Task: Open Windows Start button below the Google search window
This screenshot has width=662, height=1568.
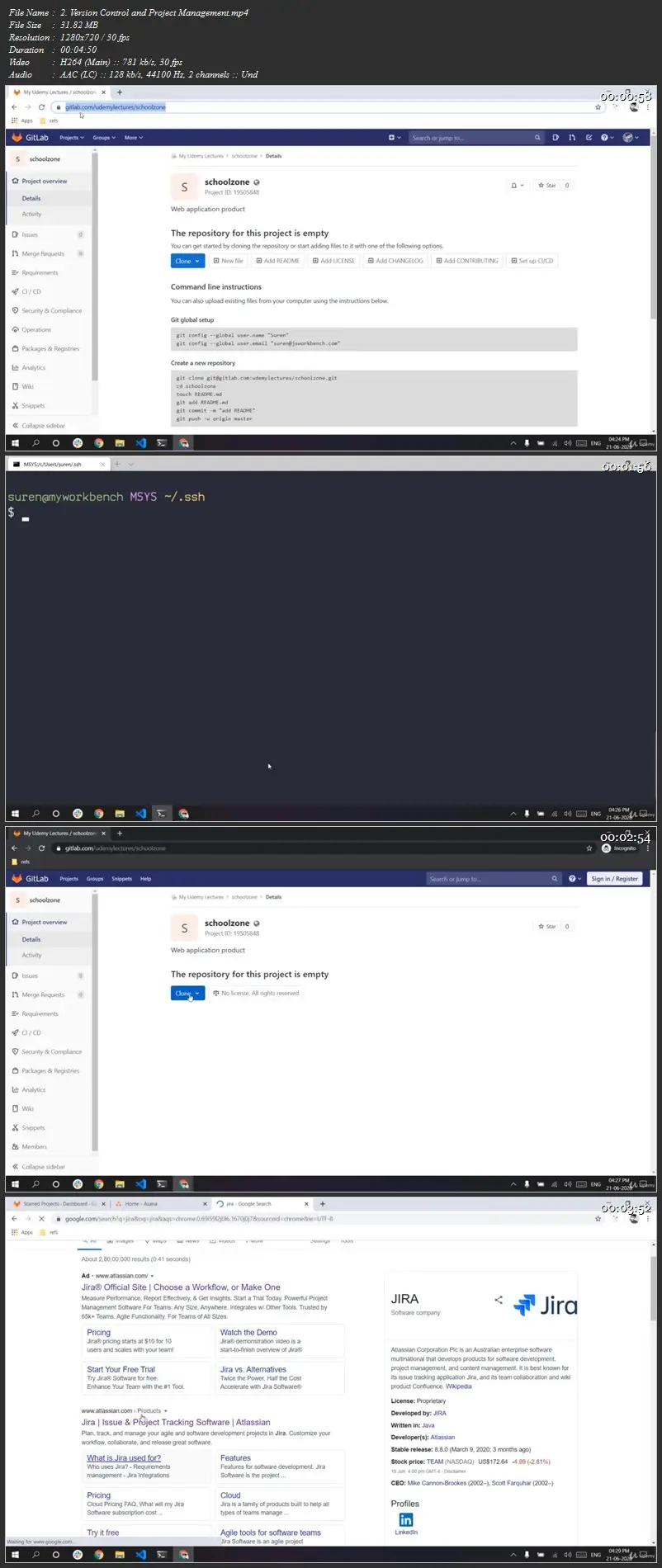Action: pos(14,1555)
